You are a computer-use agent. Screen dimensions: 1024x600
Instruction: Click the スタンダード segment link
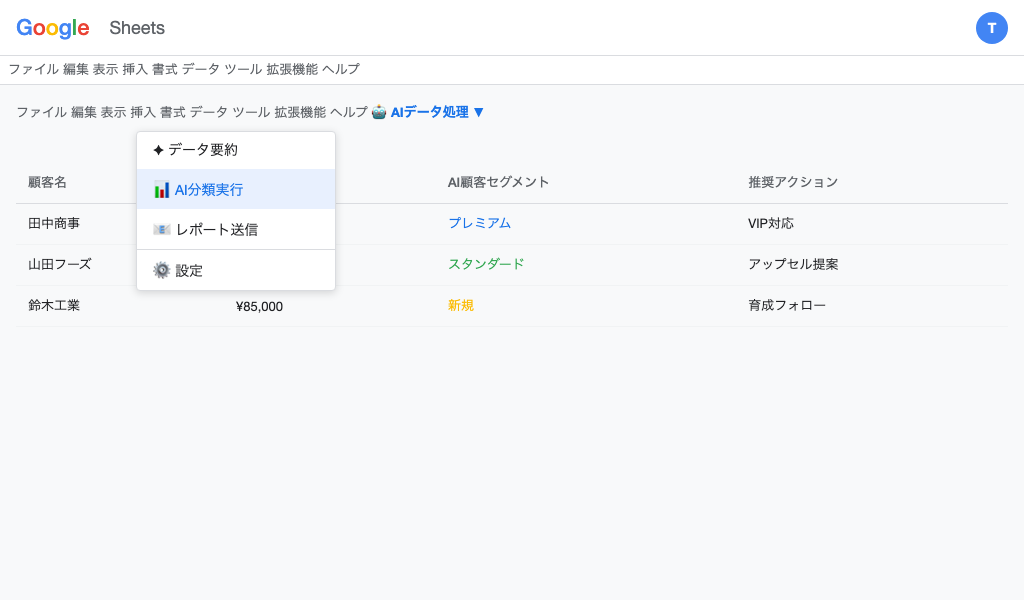coord(486,264)
